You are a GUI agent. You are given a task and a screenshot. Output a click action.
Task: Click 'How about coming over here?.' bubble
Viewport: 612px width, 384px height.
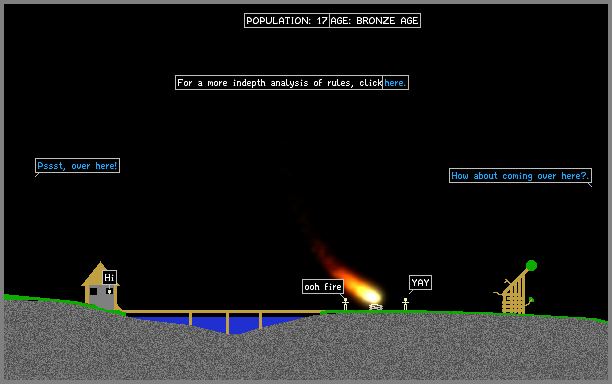pos(520,176)
